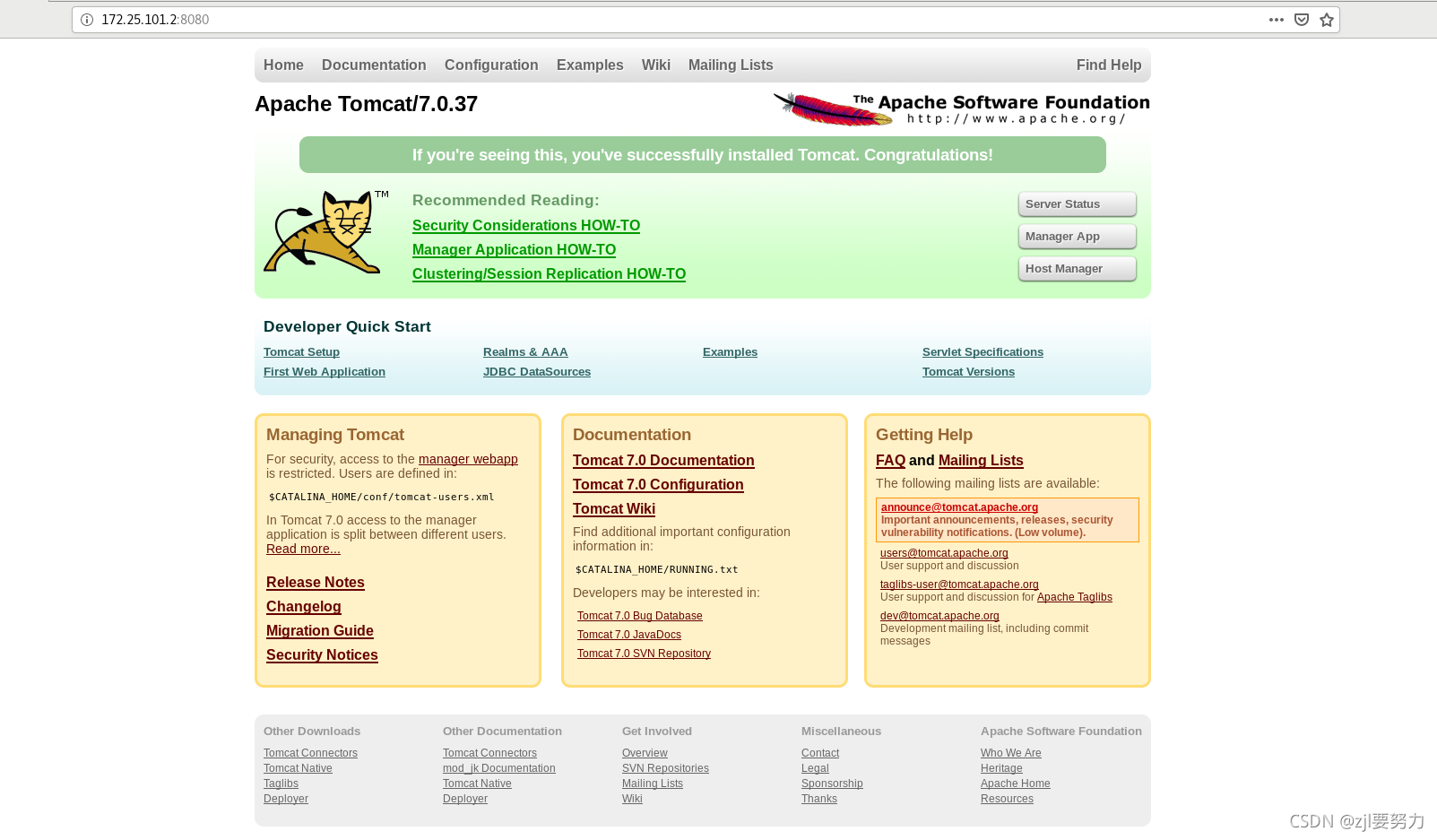1437x840 pixels.
Task: Click dev@tomcat.apache.org mailing list
Action: tap(939, 616)
